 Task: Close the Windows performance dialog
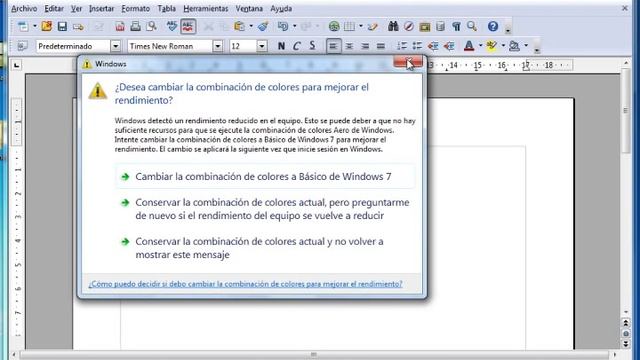(408, 62)
